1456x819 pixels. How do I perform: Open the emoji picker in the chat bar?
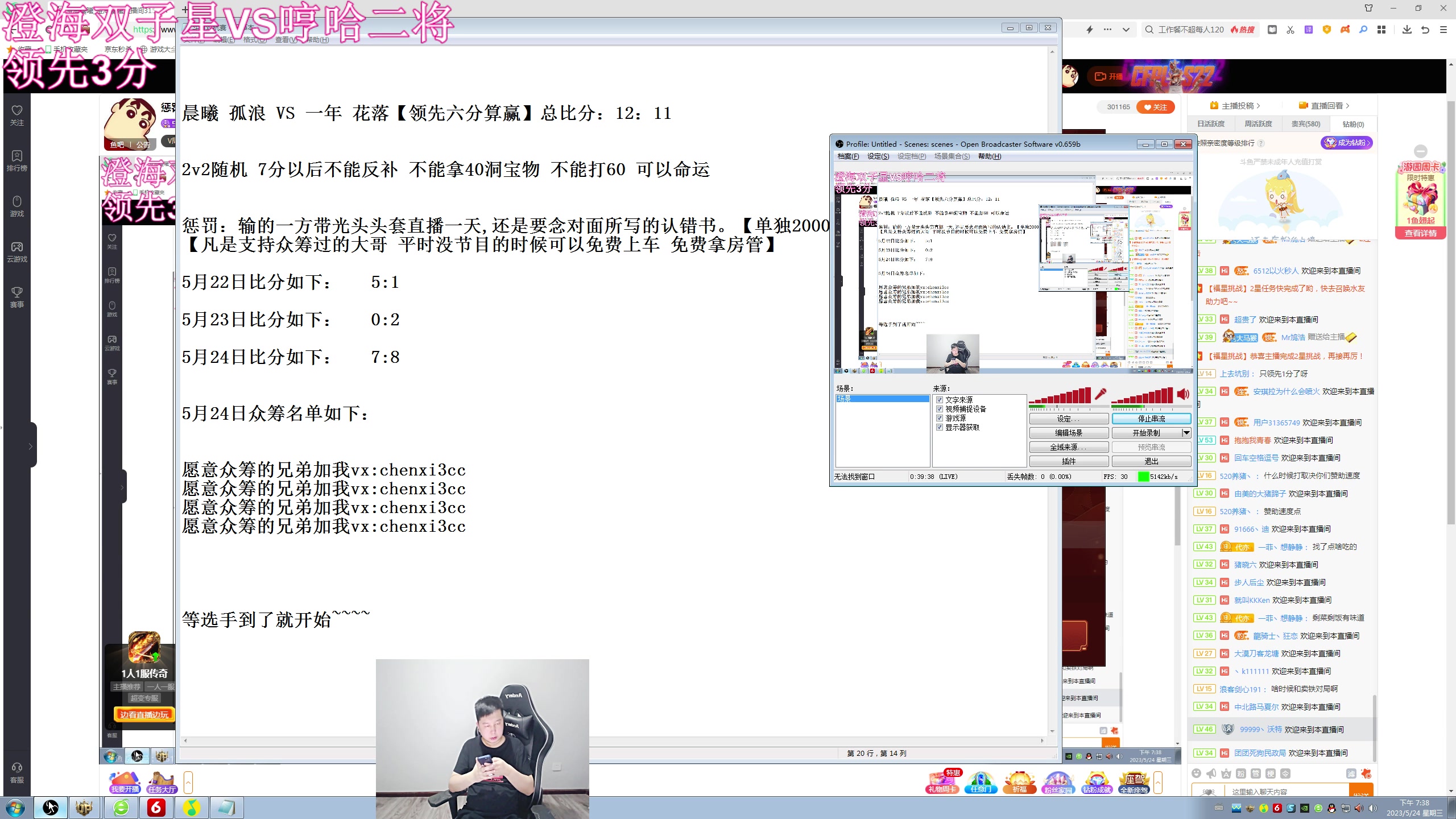[1197, 773]
